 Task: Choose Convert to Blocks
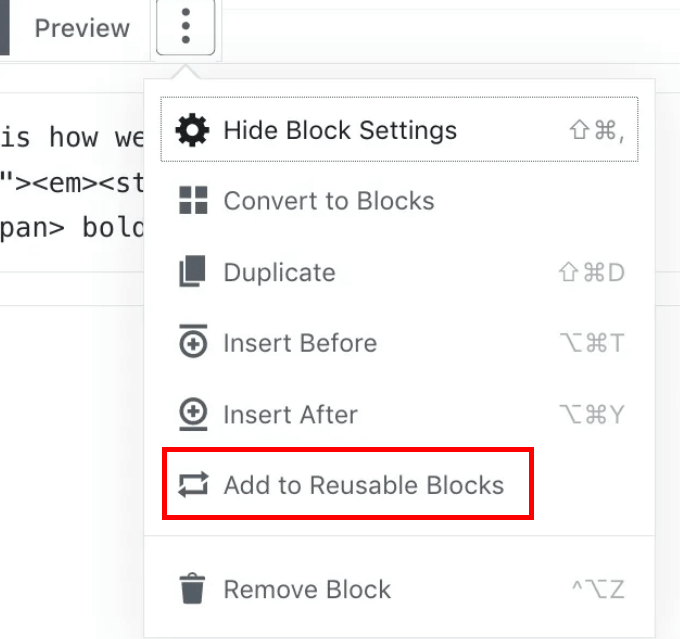tap(399, 201)
